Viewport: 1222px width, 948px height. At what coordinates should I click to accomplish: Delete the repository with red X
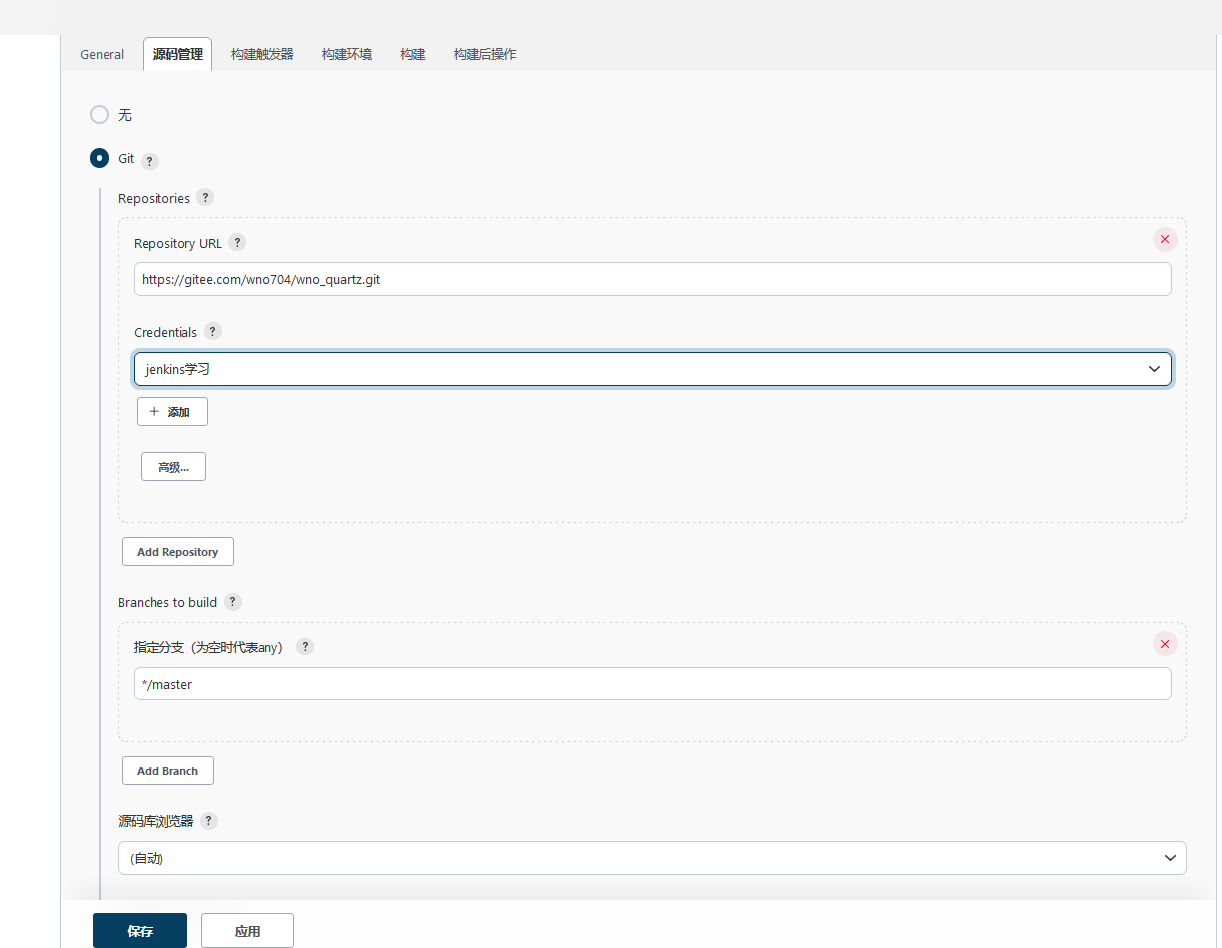click(1165, 239)
